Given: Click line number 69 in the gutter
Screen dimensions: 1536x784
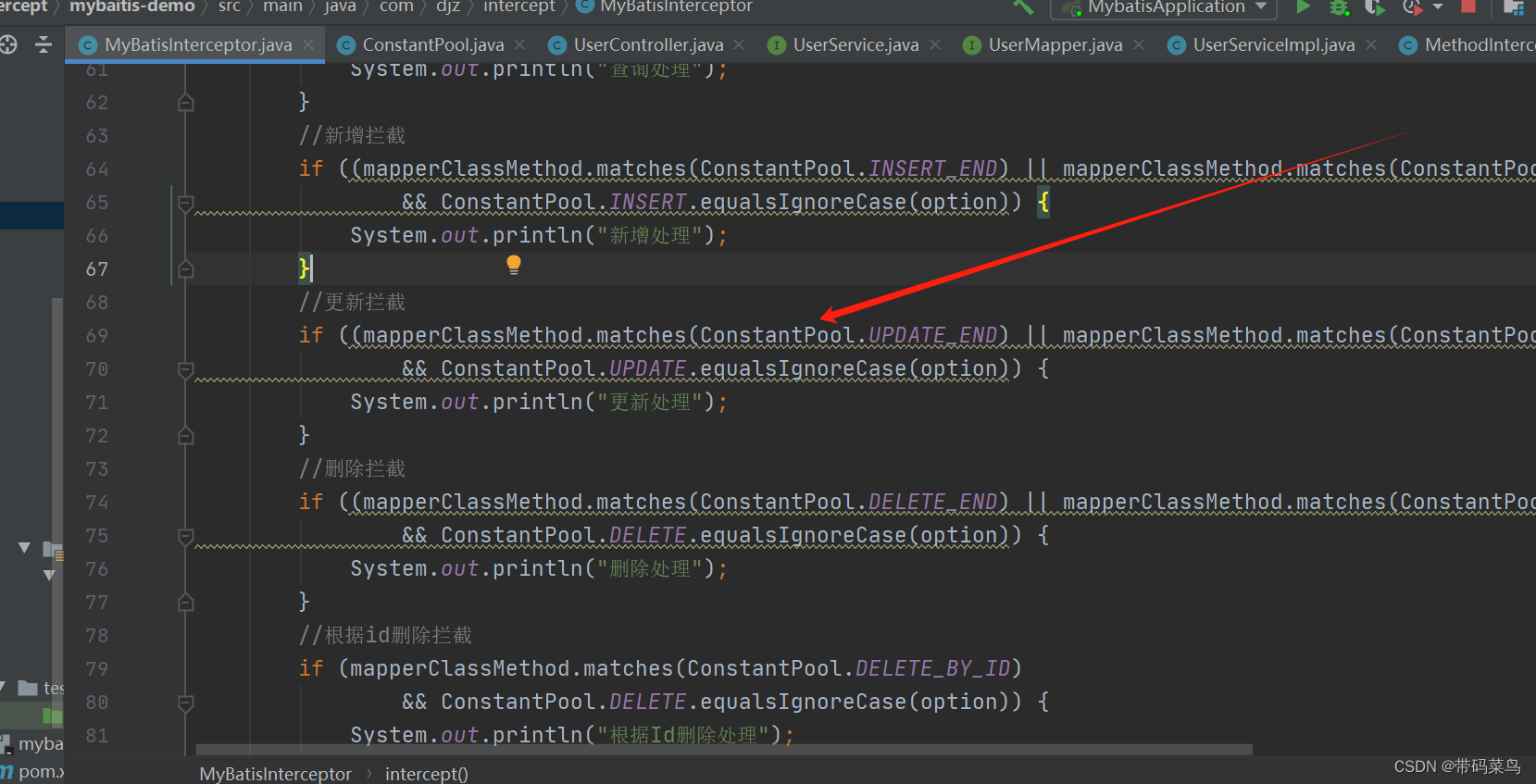Looking at the screenshot, I should point(96,336).
